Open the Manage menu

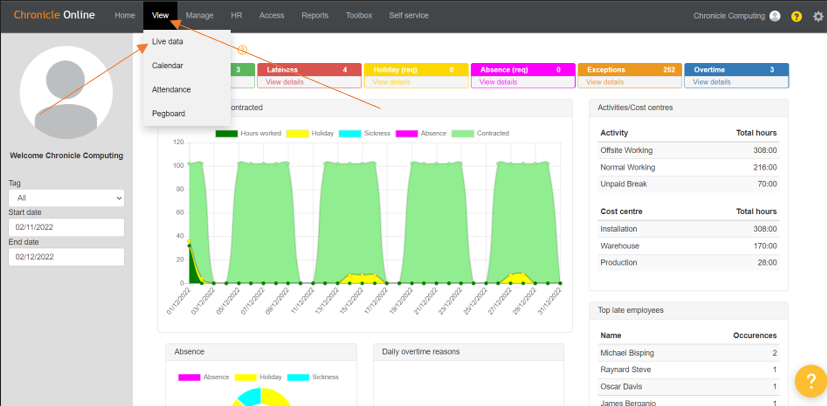pyautogui.click(x=199, y=16)
